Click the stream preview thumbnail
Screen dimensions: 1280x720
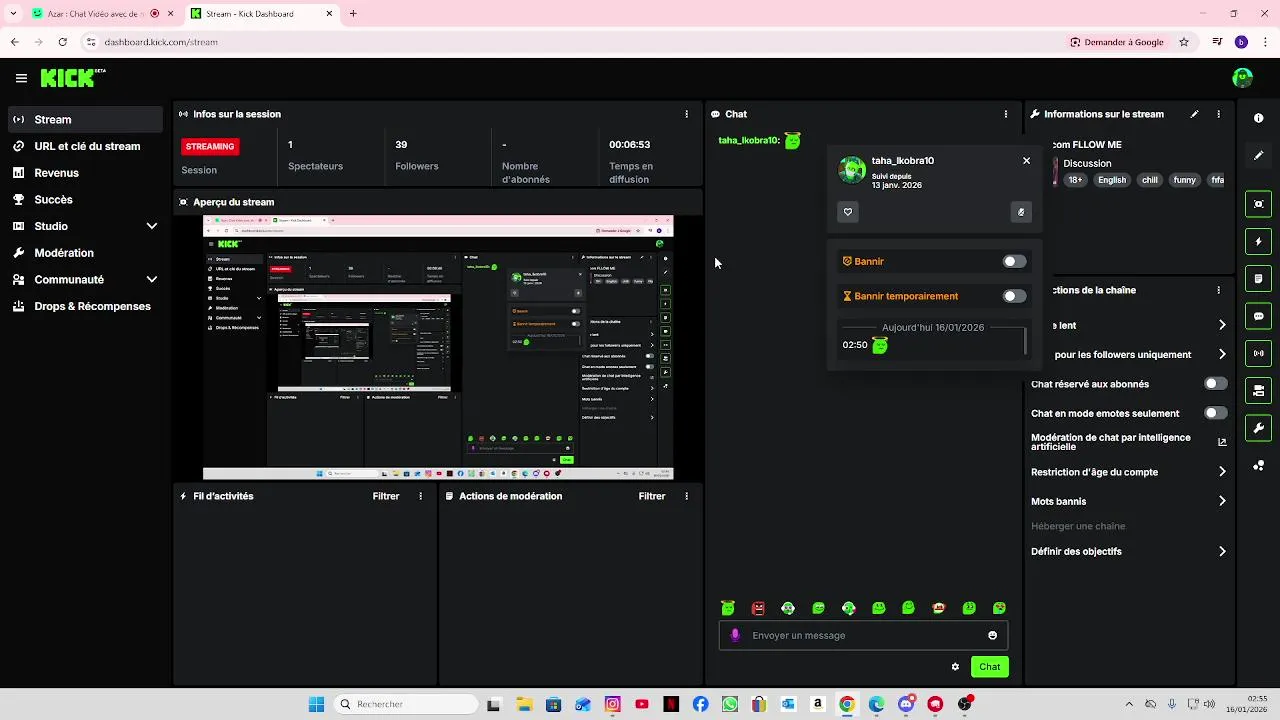pos(438,347)
